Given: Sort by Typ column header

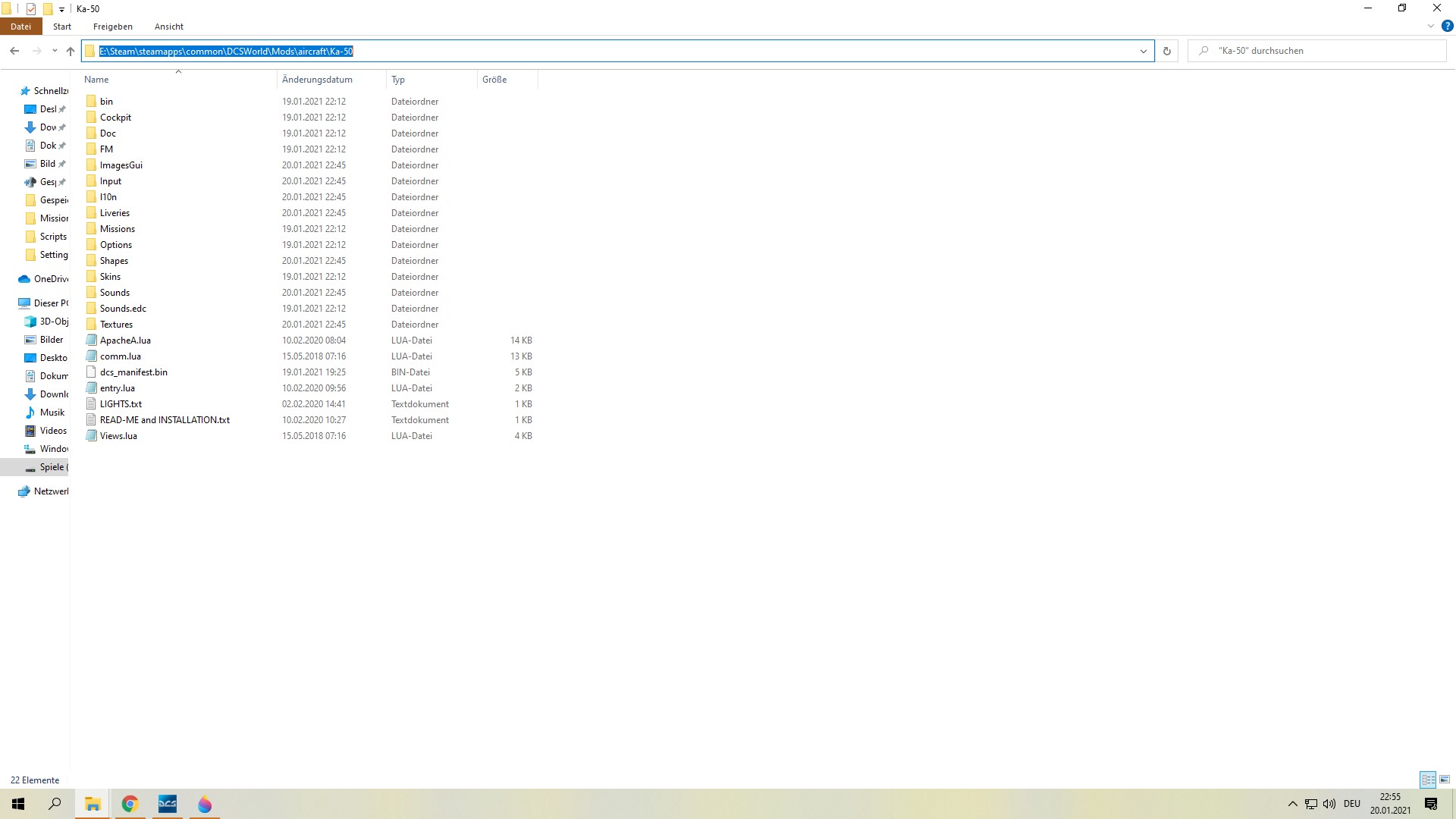Looking at the screenshot, I should tap(431, 80).
